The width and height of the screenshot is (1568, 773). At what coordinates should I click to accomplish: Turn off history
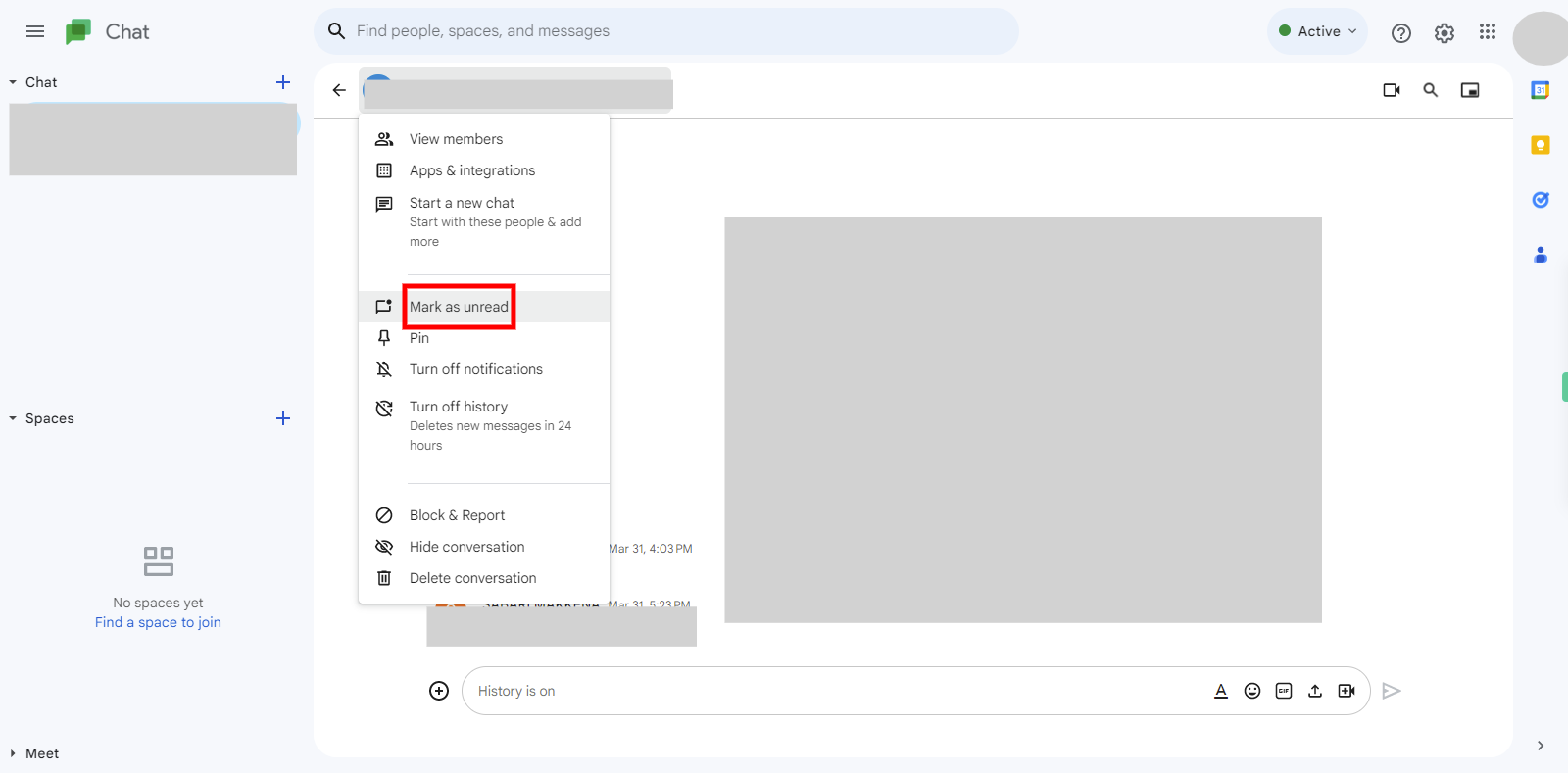[484, 425]
